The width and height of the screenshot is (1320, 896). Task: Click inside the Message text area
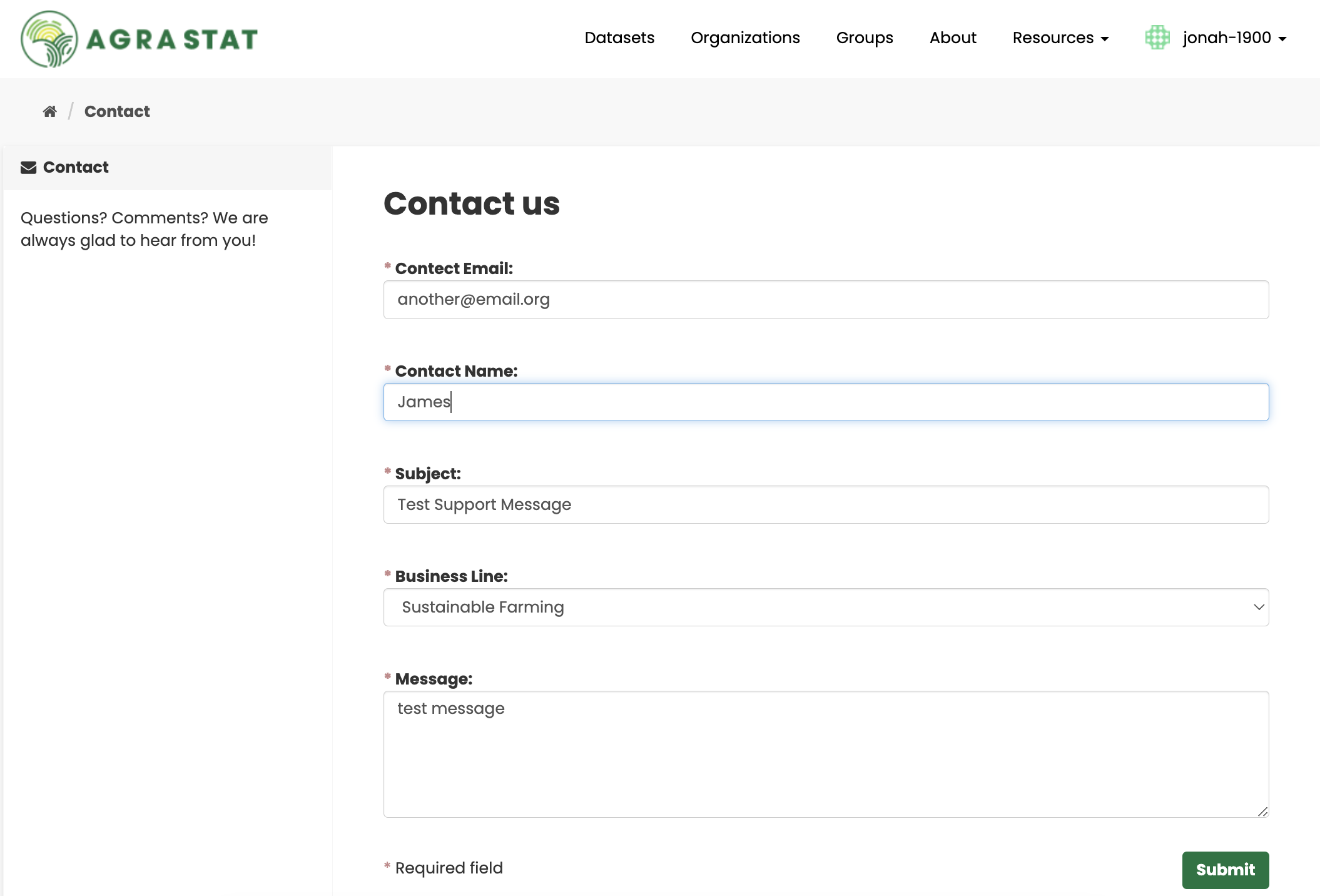(826, 754)
